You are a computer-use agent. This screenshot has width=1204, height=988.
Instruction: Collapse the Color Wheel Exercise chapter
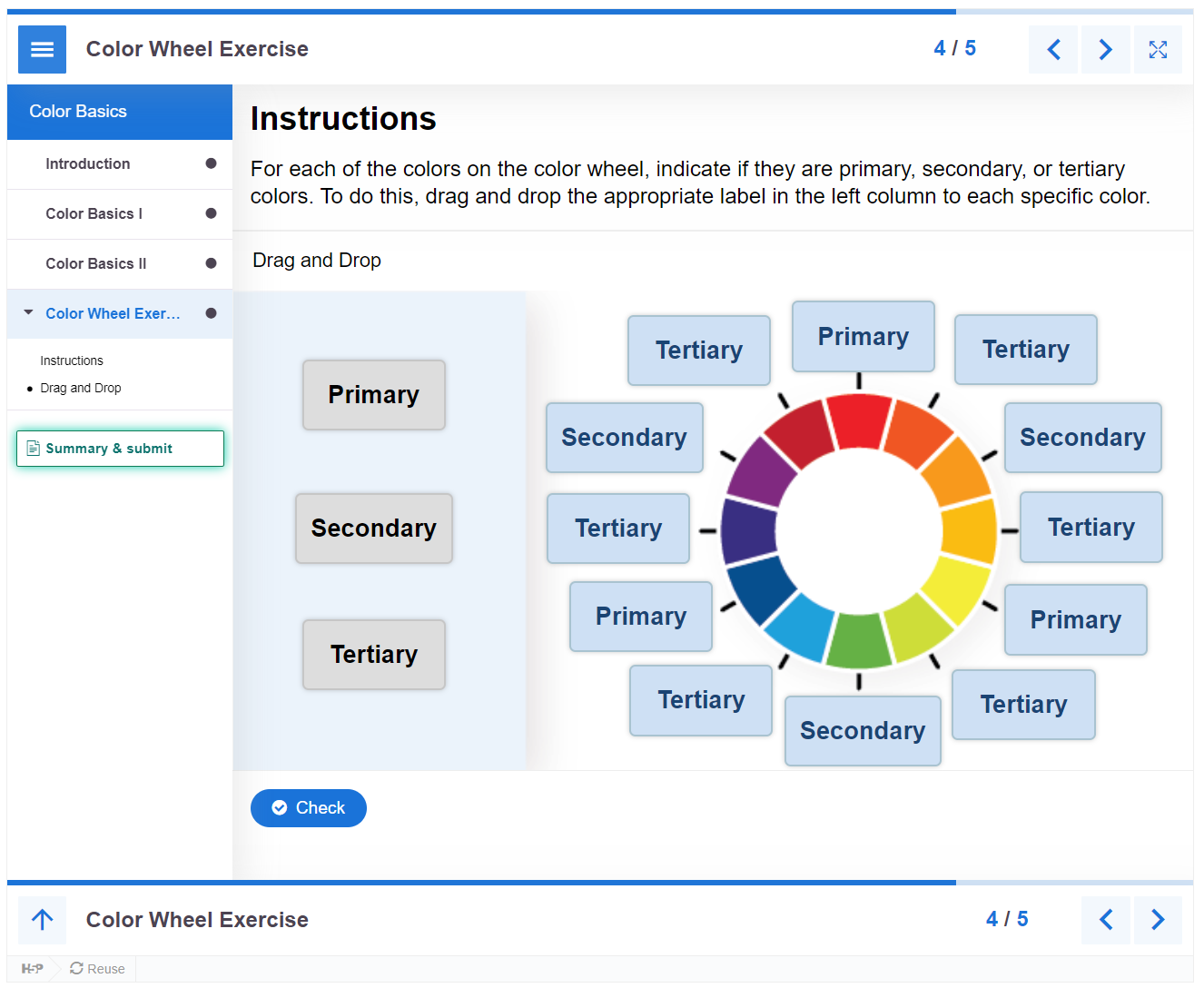29,313
